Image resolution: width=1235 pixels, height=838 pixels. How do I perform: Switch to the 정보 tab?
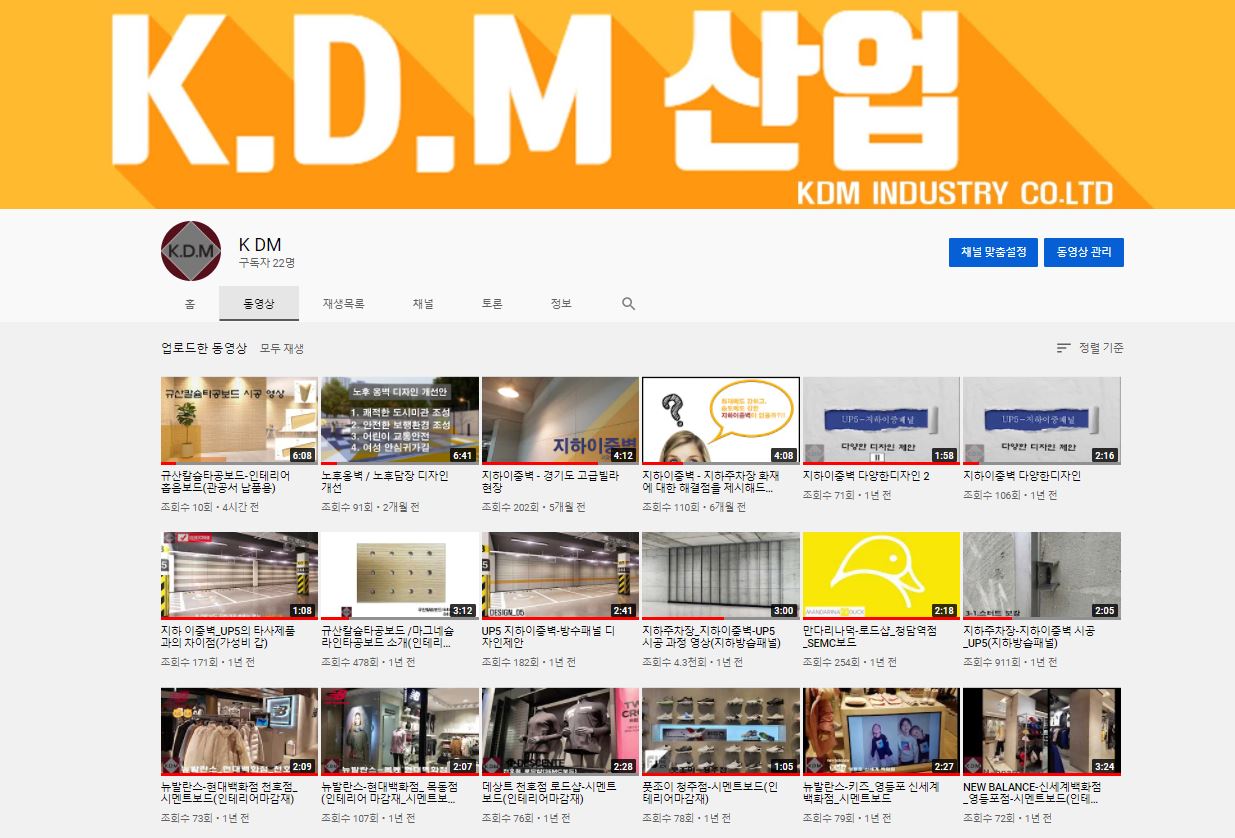[561, 304]
